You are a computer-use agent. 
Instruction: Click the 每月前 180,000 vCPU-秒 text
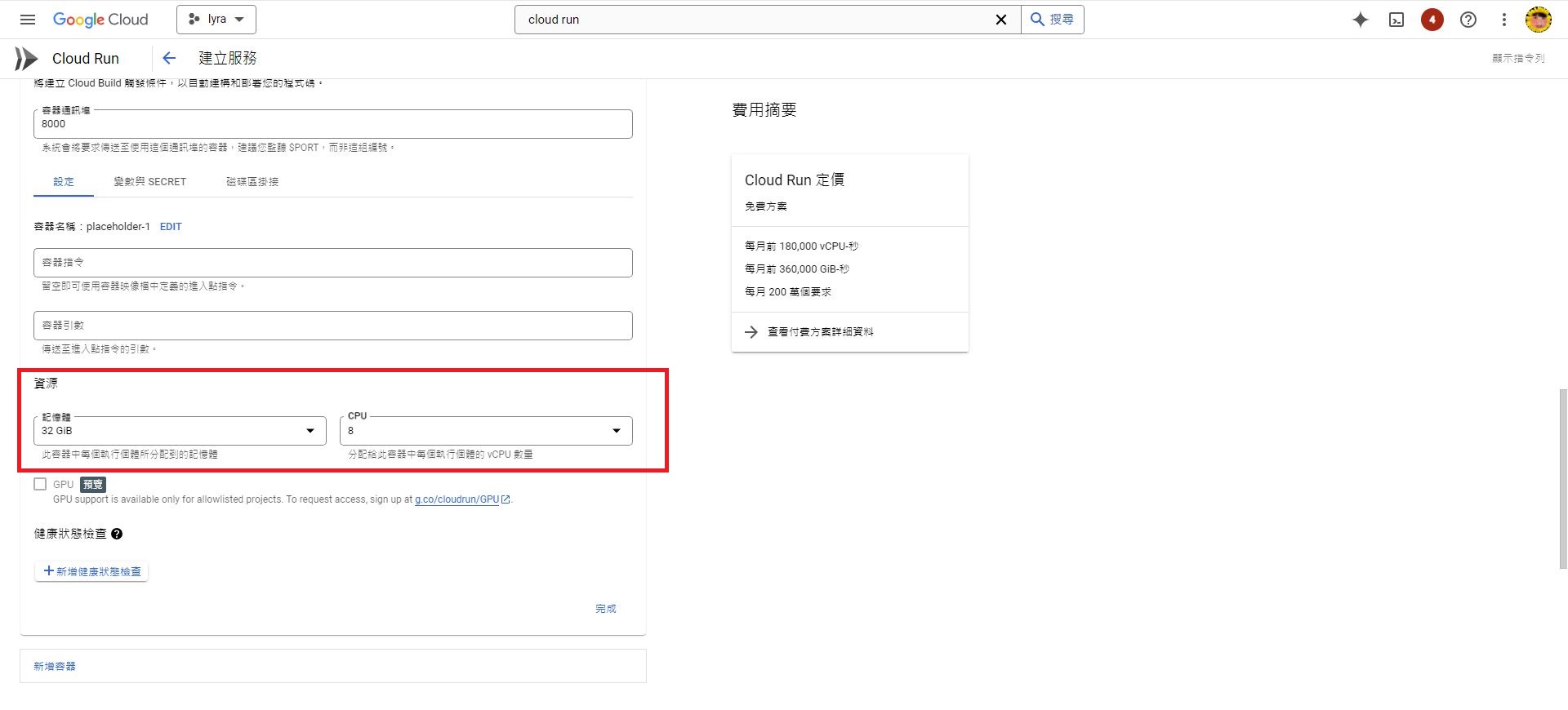(x=801, y=246)
